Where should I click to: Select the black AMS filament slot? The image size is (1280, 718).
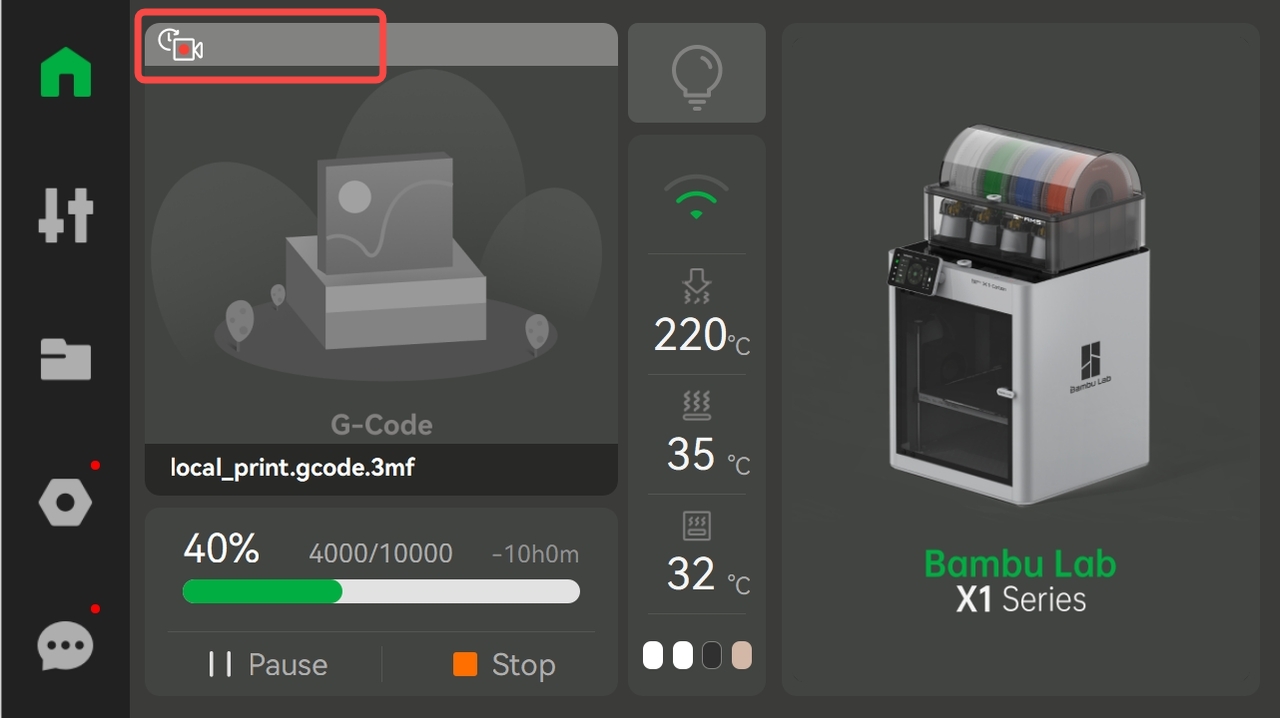point(711,656)
